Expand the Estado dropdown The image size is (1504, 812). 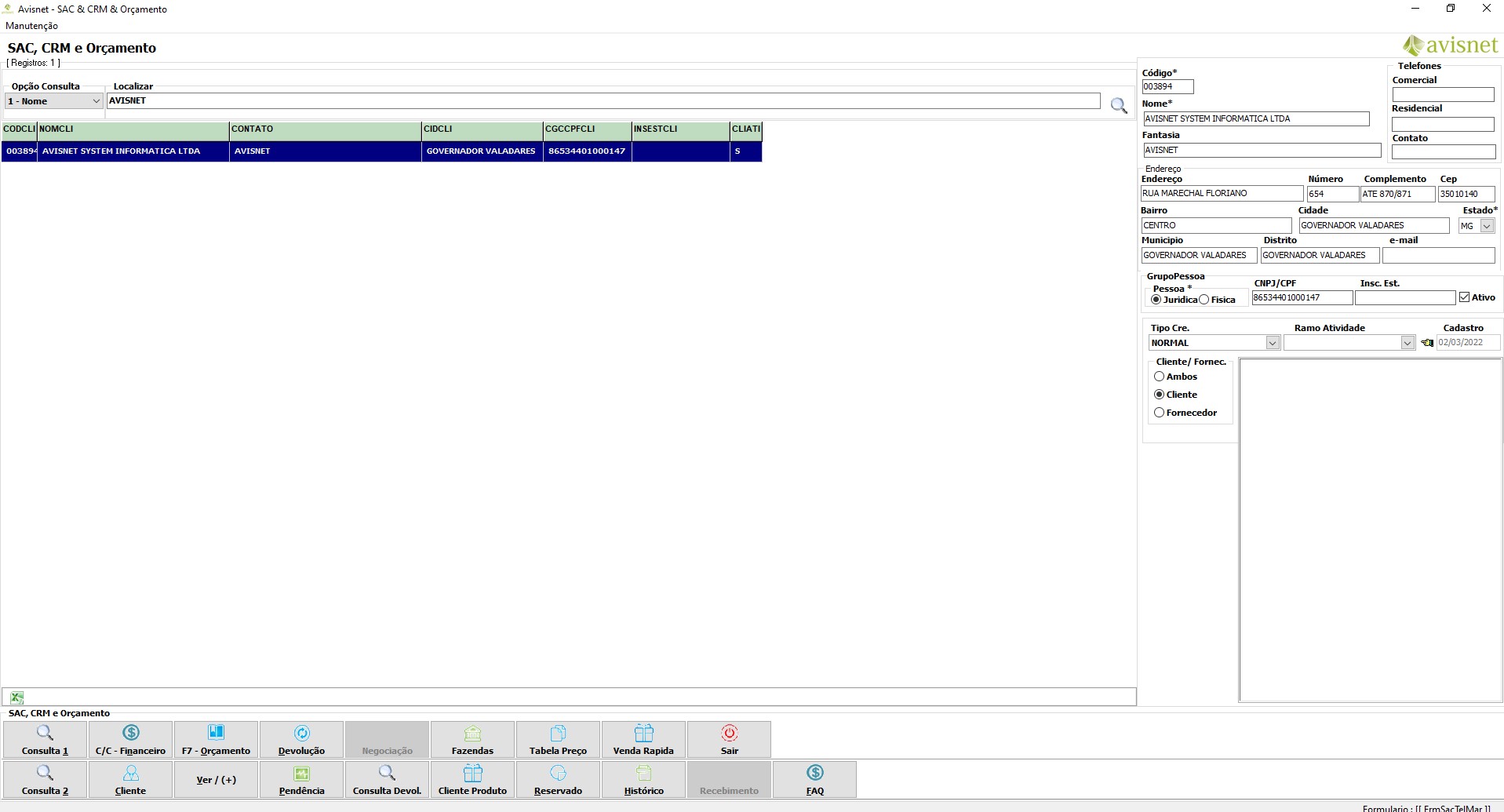1487,226
